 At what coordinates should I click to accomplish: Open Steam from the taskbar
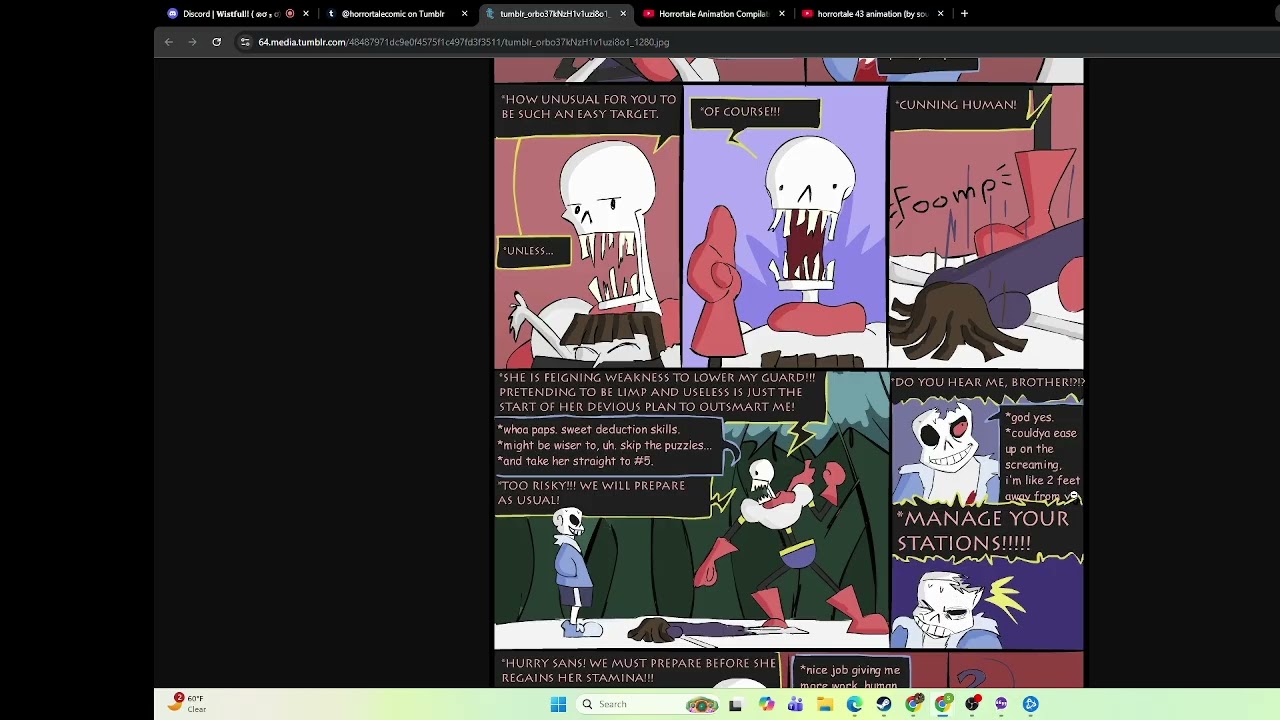(x=884, y=704)
